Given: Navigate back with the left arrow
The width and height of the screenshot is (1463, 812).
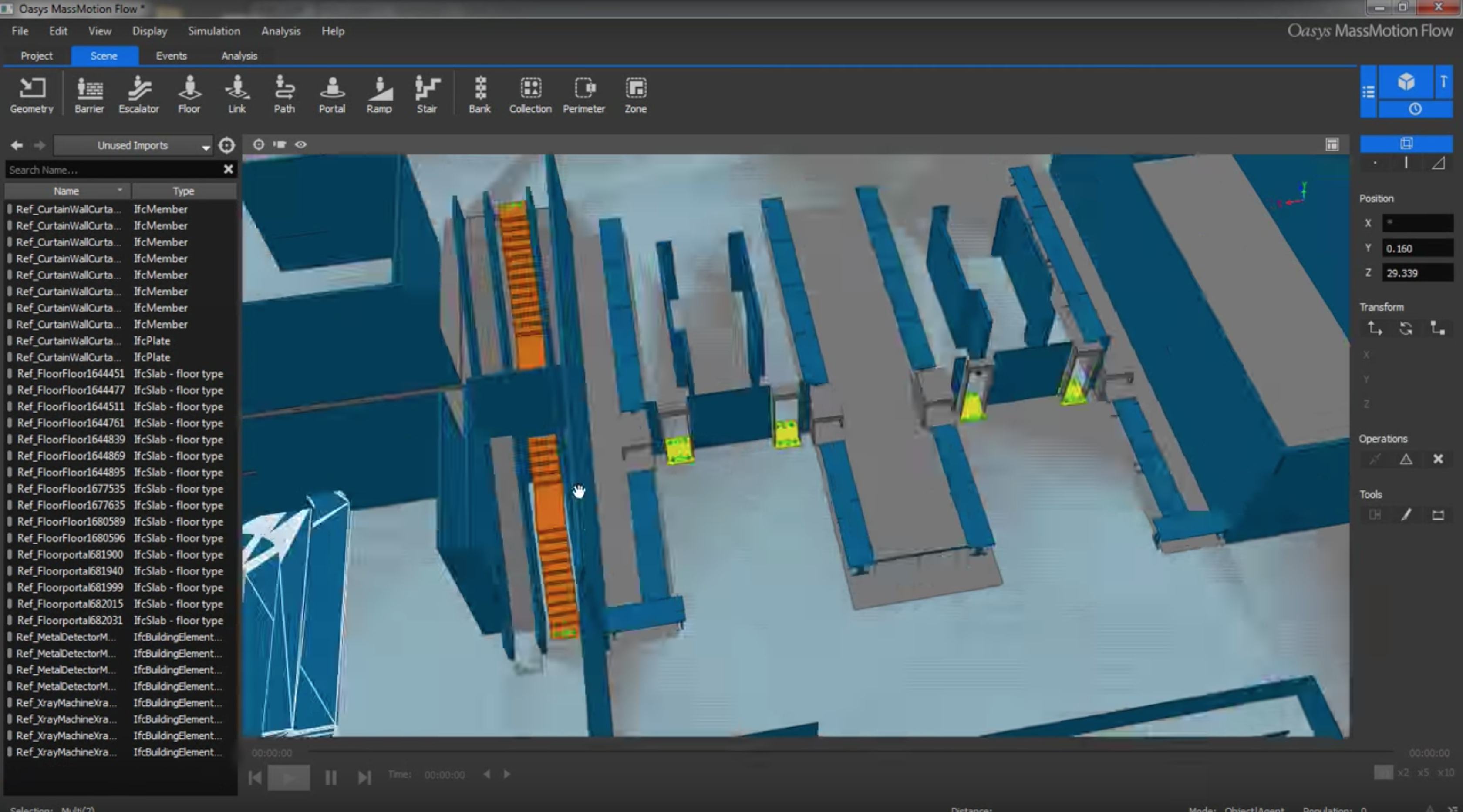Looking at the screenshot, I should (17, 145).
